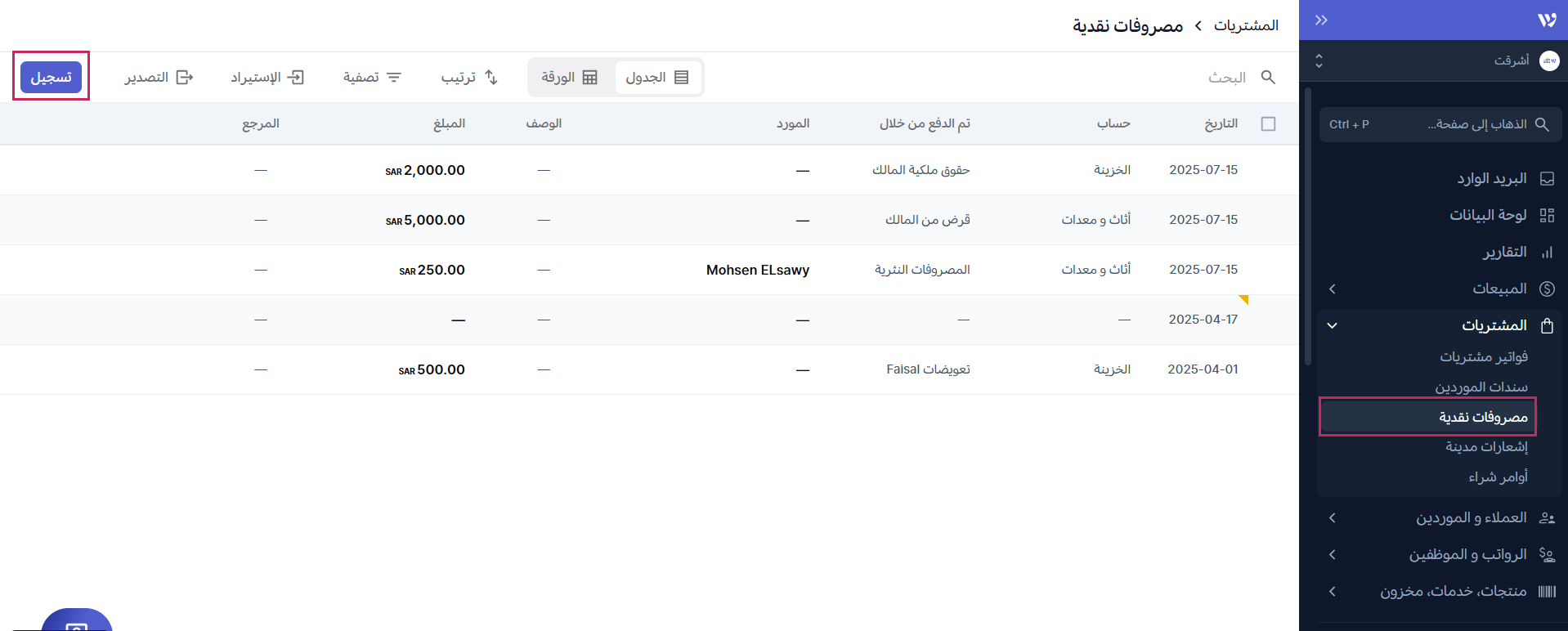This screenshot has width=1568, height=631.
Task: Click the التصدير export button
Action: point(159,78)
